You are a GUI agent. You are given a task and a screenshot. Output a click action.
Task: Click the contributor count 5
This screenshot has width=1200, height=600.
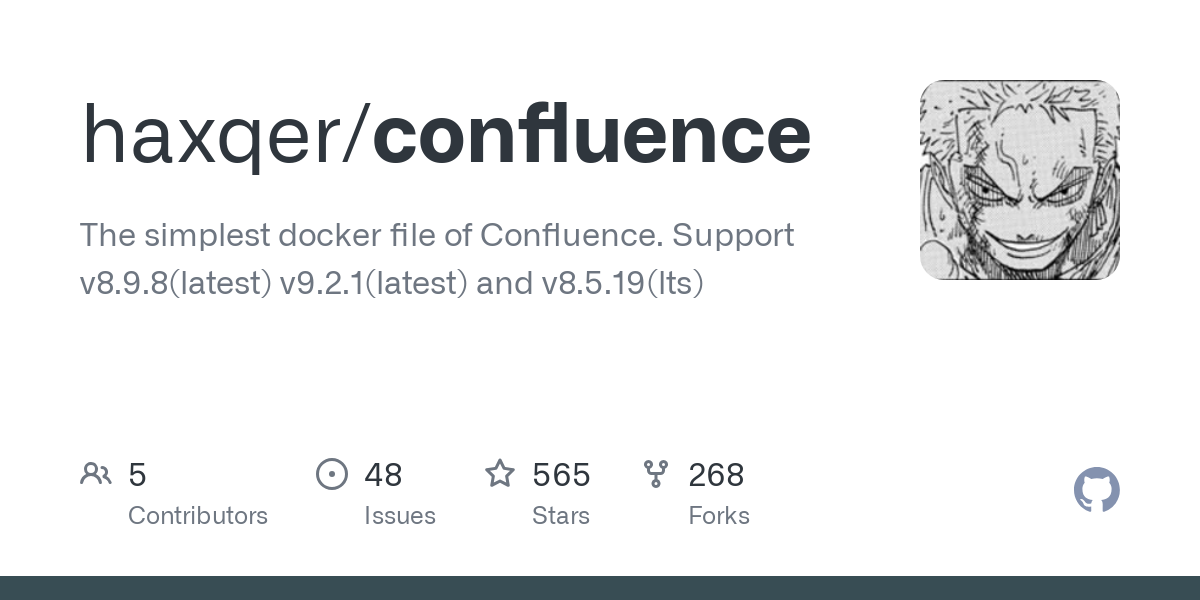[138, 475]
